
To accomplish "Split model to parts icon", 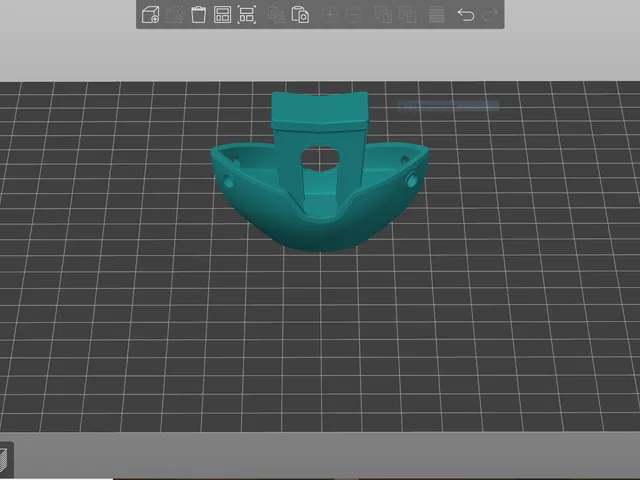I will tap(407, 15).
